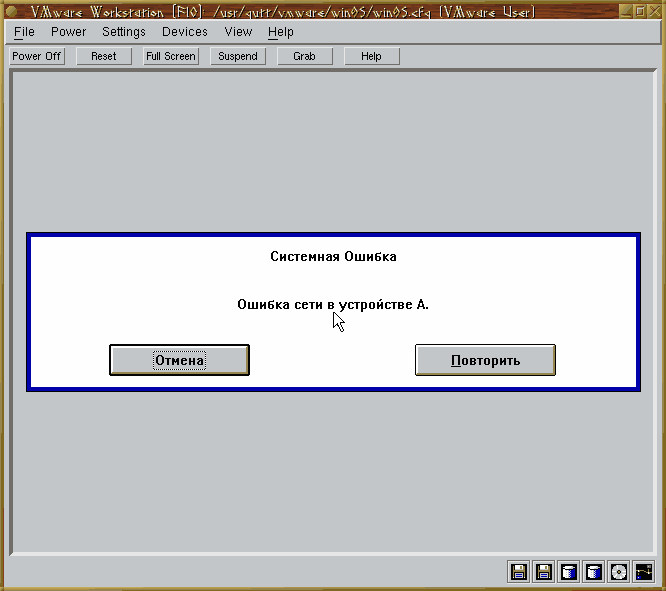Click the window menu icon in title bar

click(11, 11)
